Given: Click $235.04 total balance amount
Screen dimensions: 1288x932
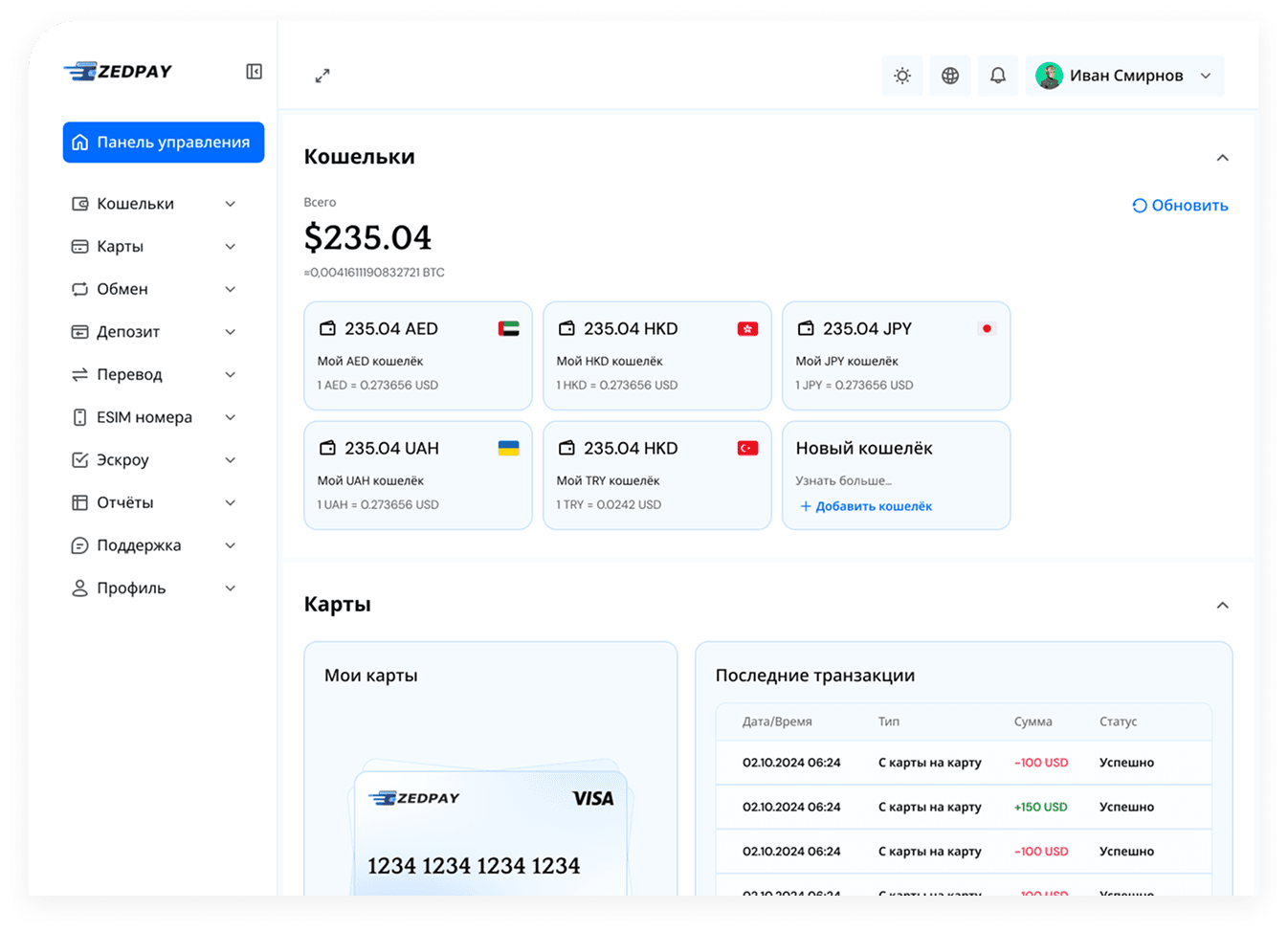Looking at the screenshot, I should [x=367, y=237].
